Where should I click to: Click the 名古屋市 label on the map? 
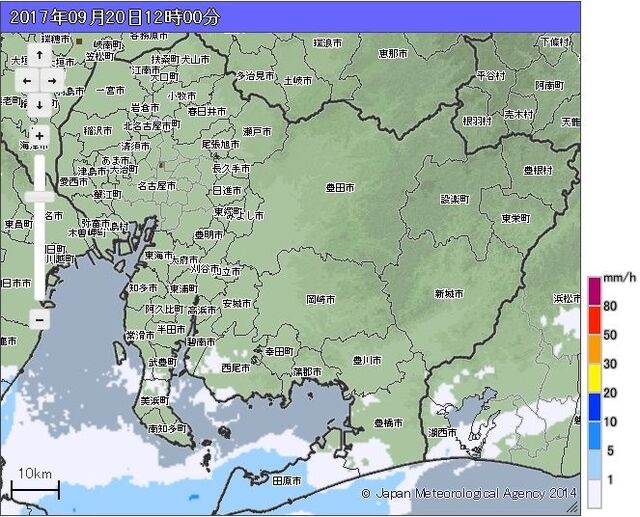(x=157, y=186)
